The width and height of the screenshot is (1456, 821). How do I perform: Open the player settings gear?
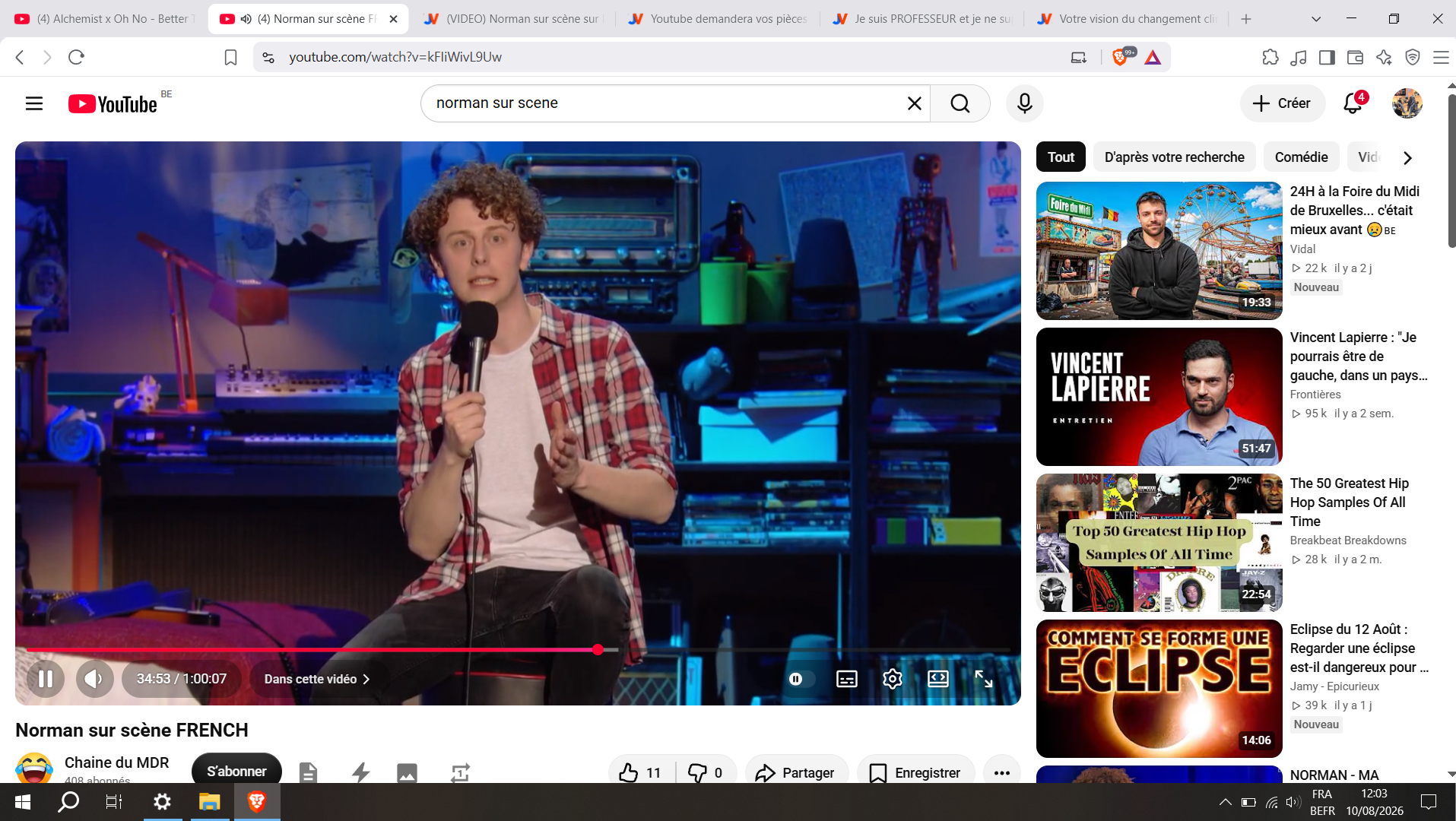tap(893, 679)
